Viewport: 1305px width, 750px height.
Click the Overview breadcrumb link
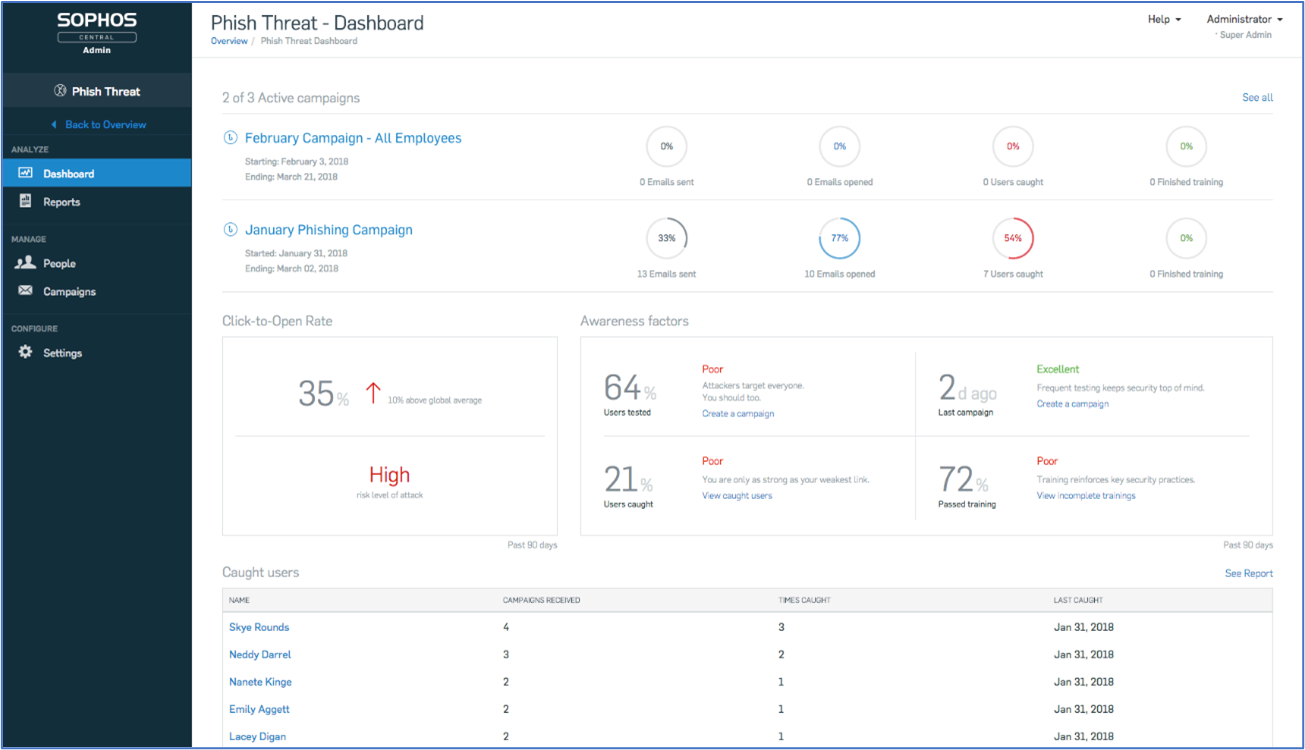[229, 41]
